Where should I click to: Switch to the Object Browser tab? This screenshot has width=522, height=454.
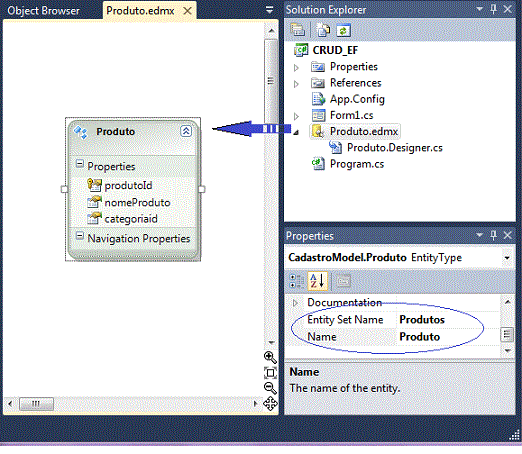click(44, 11)
